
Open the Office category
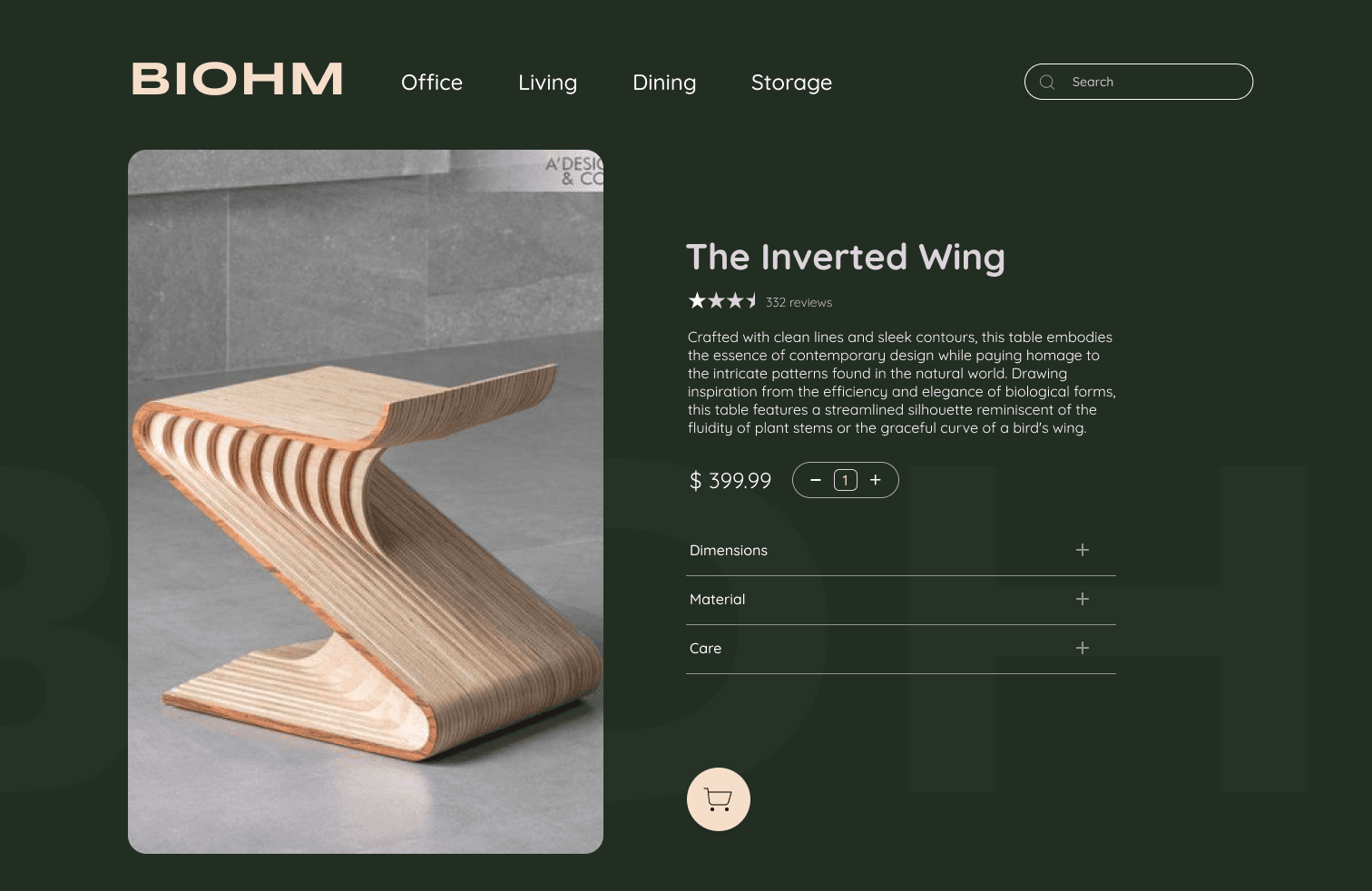point(432,83)
